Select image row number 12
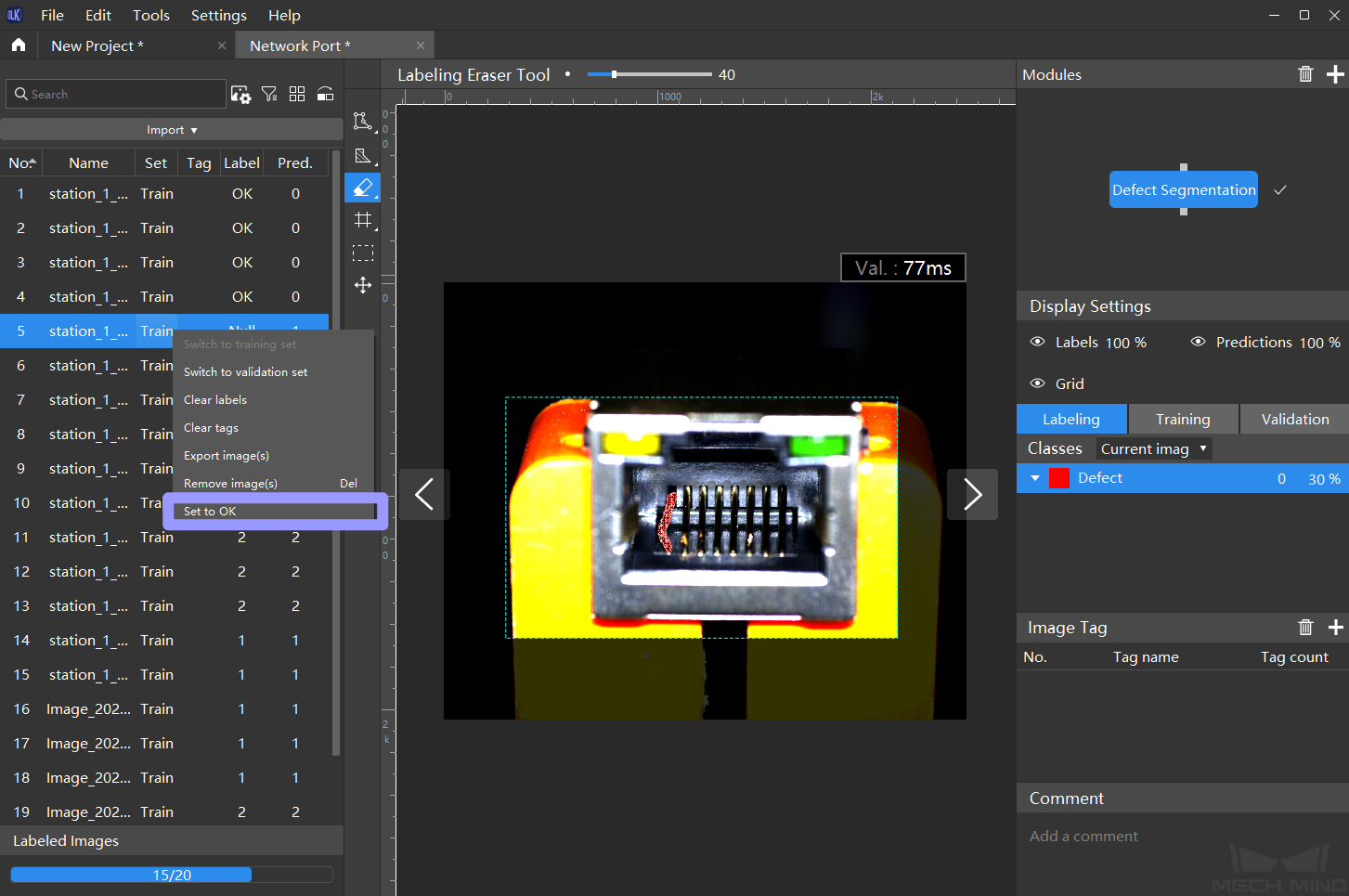The height and width of the screenshot is (896, 1349). (x=164, y=571)
